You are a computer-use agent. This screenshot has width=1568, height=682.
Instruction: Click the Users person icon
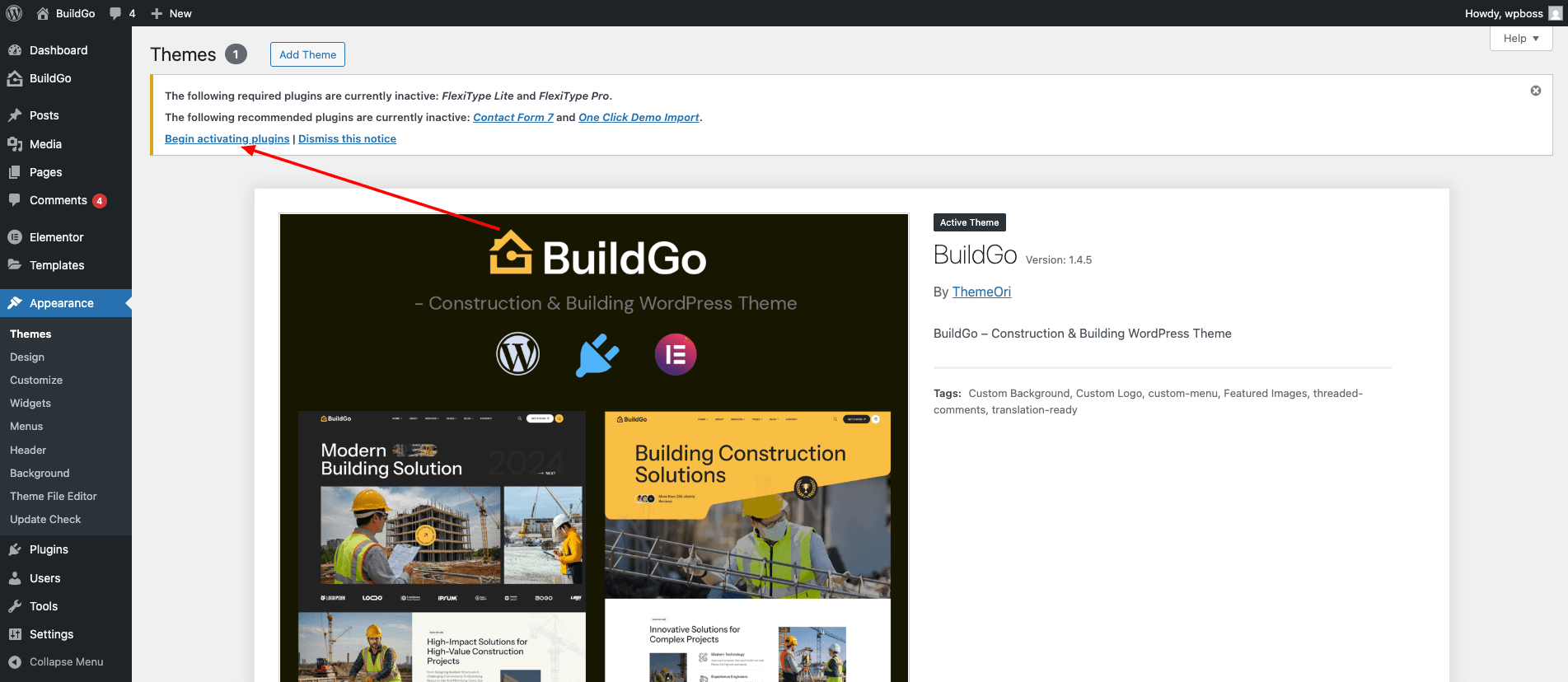15,578
